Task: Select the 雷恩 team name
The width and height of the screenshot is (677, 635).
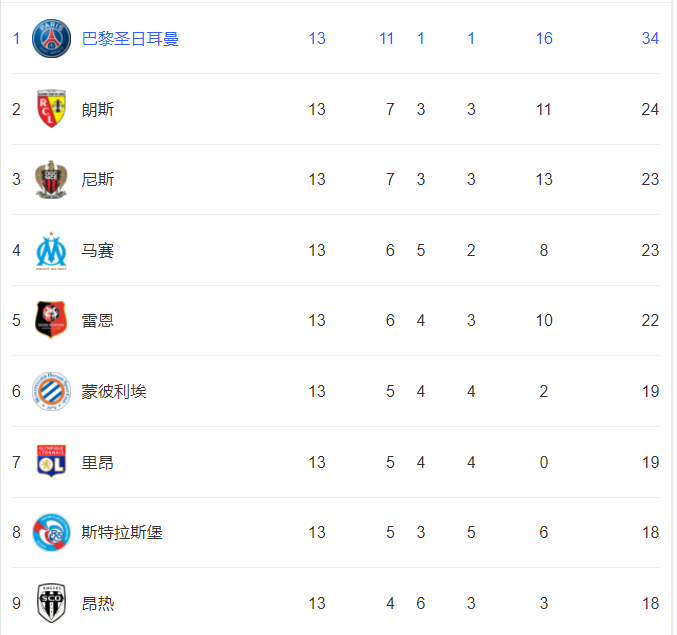Action: coord(98,321)
